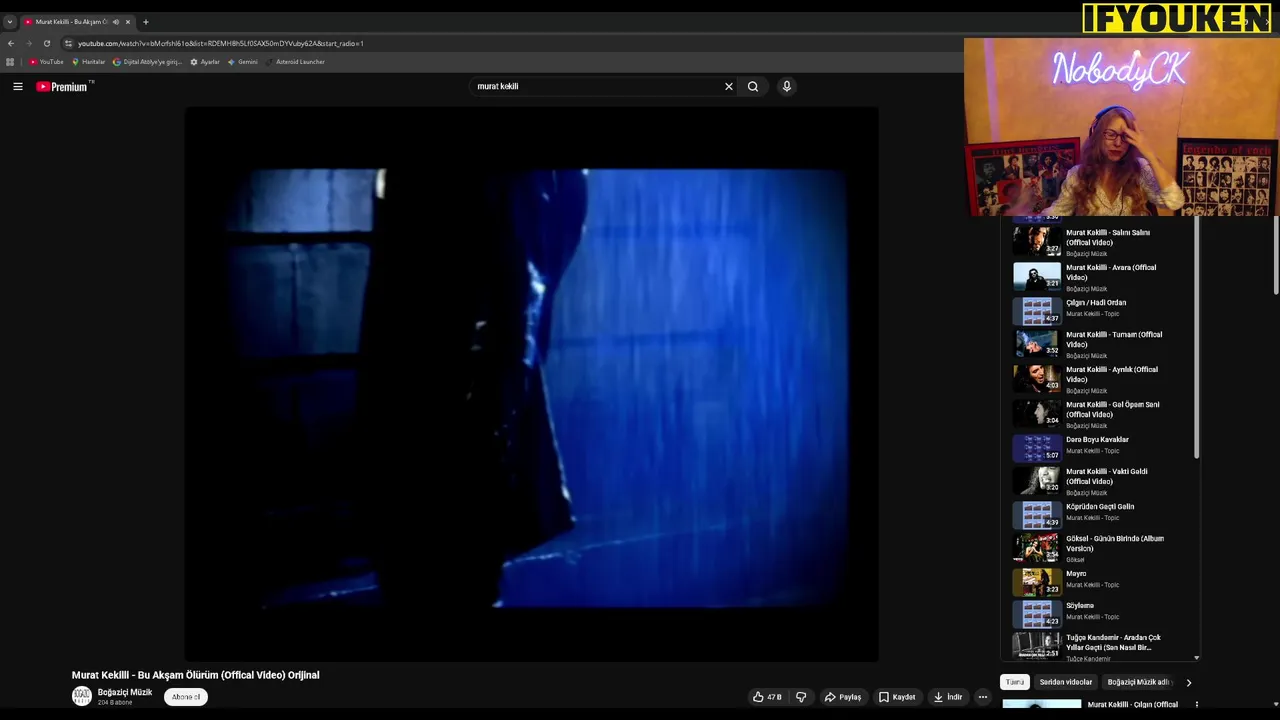Click the video title Bu Akşam Ölürüm
Screen dimensions: 1280x720
pos(196,675)
